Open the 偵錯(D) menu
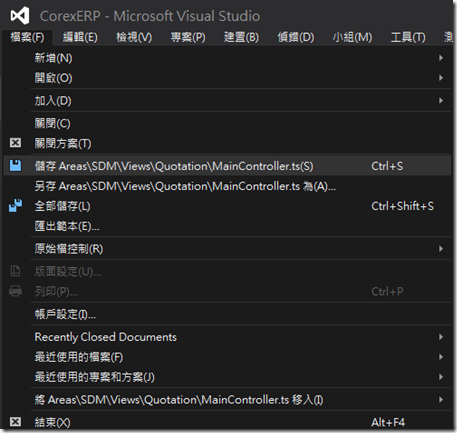457x433 pixels. (x=296, y=37)
